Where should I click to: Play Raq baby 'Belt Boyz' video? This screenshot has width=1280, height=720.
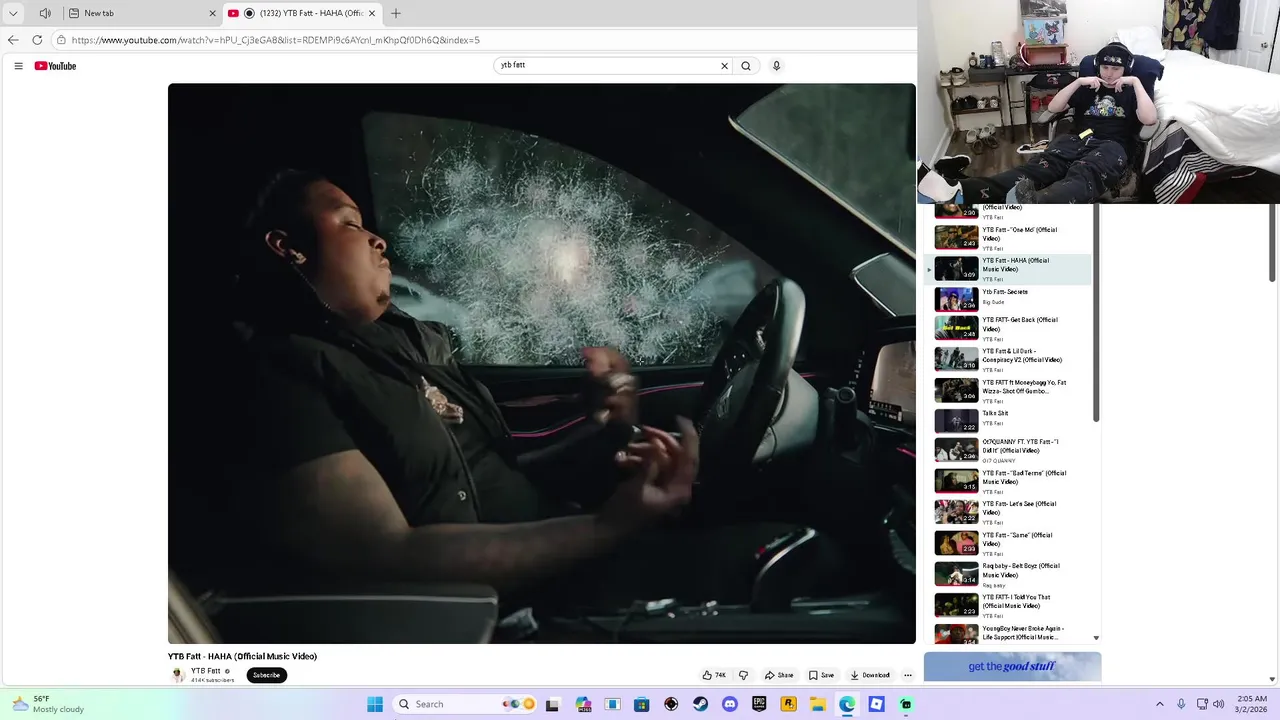click(1010, 574)
